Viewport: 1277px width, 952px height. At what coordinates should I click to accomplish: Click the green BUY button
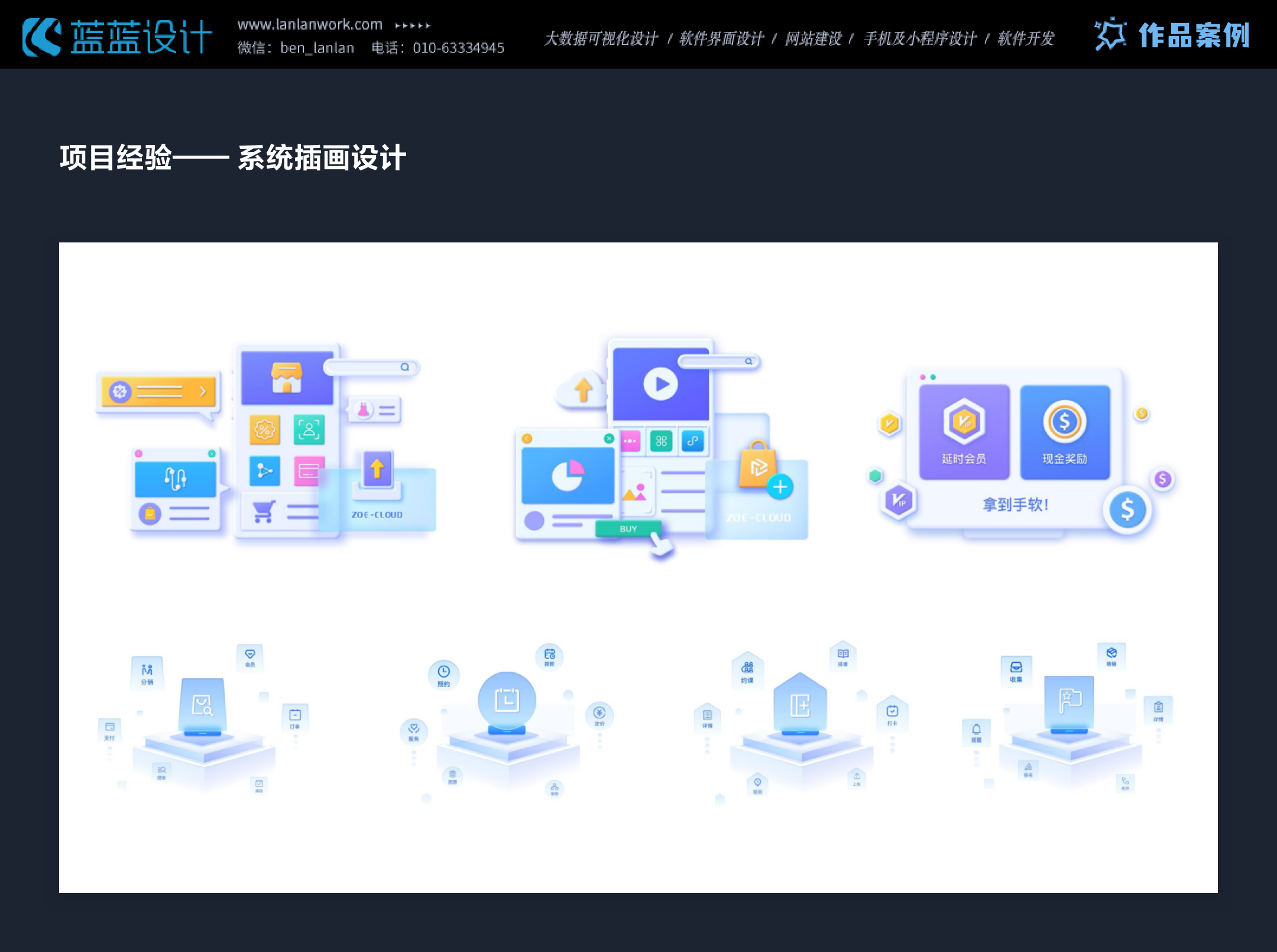point(628,529)
